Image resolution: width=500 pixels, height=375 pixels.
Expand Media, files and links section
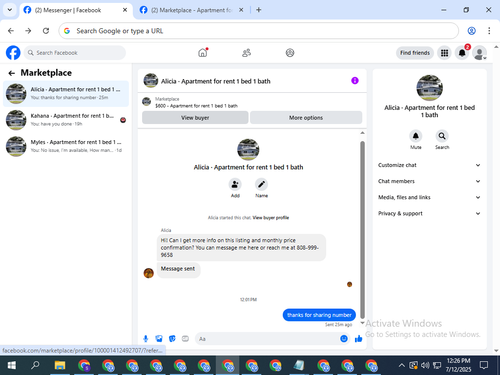click(x=429, y=197)
